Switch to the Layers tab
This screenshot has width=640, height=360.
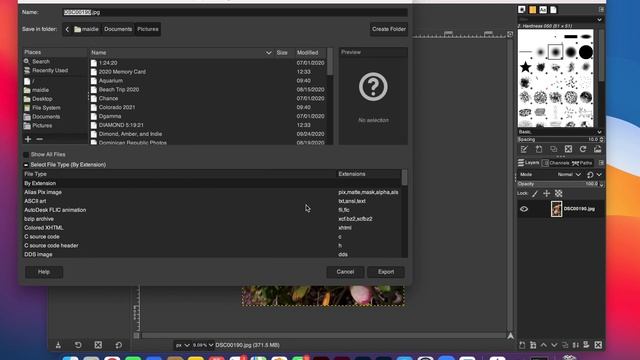click(x=529, y=163)
